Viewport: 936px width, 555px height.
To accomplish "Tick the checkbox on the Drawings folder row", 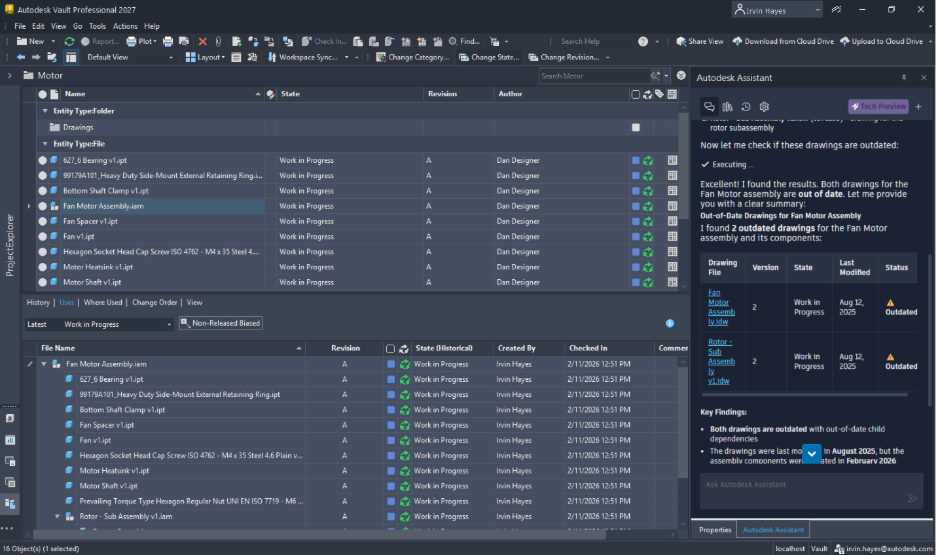I will (x=636, y=128).
